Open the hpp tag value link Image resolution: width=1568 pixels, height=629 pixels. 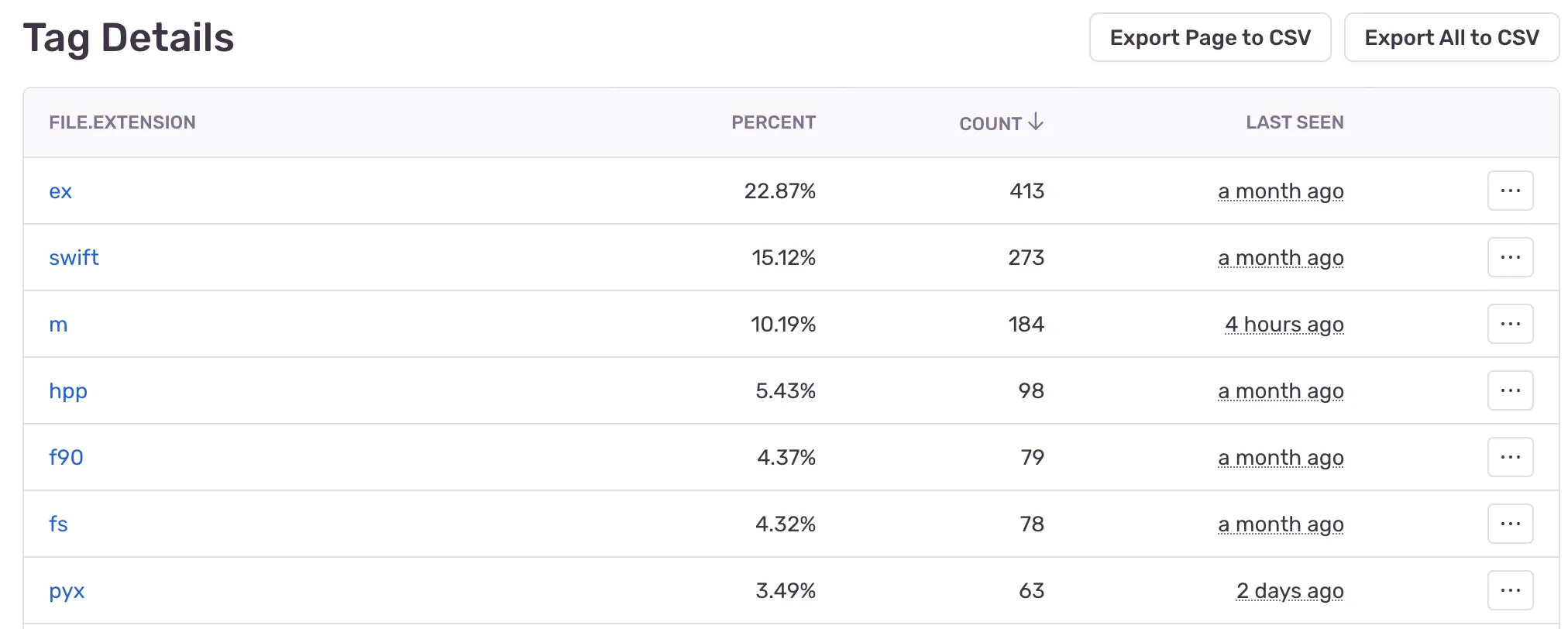(x=68, y=391)
